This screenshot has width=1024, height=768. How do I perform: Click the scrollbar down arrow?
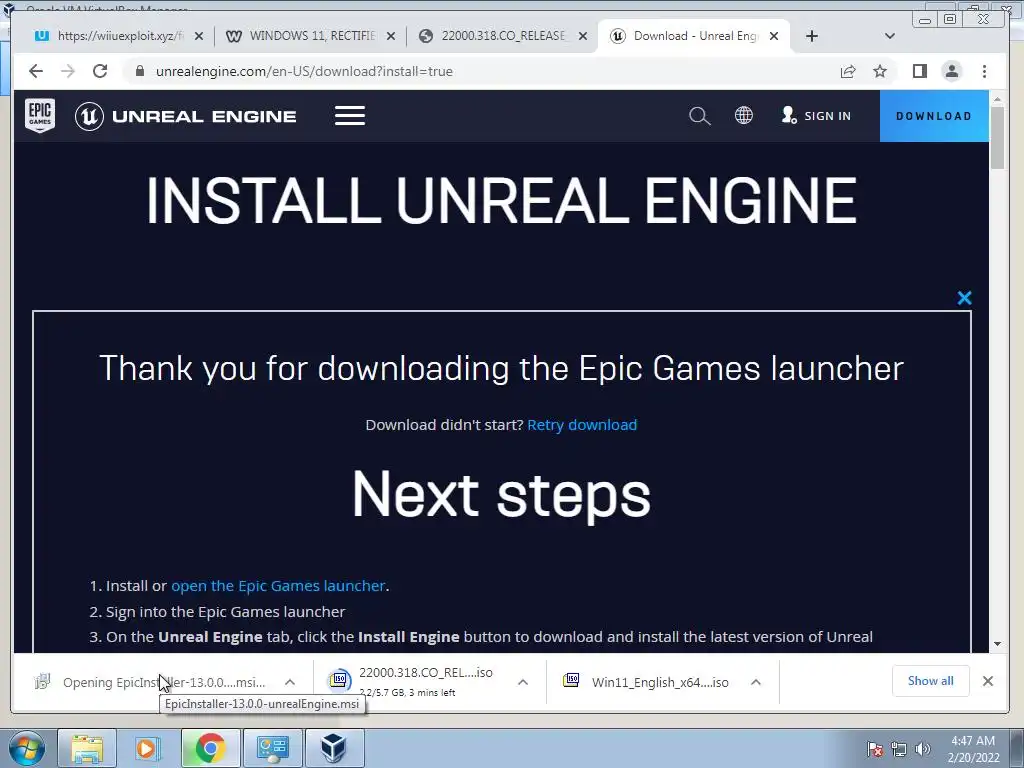pos(997,644)
